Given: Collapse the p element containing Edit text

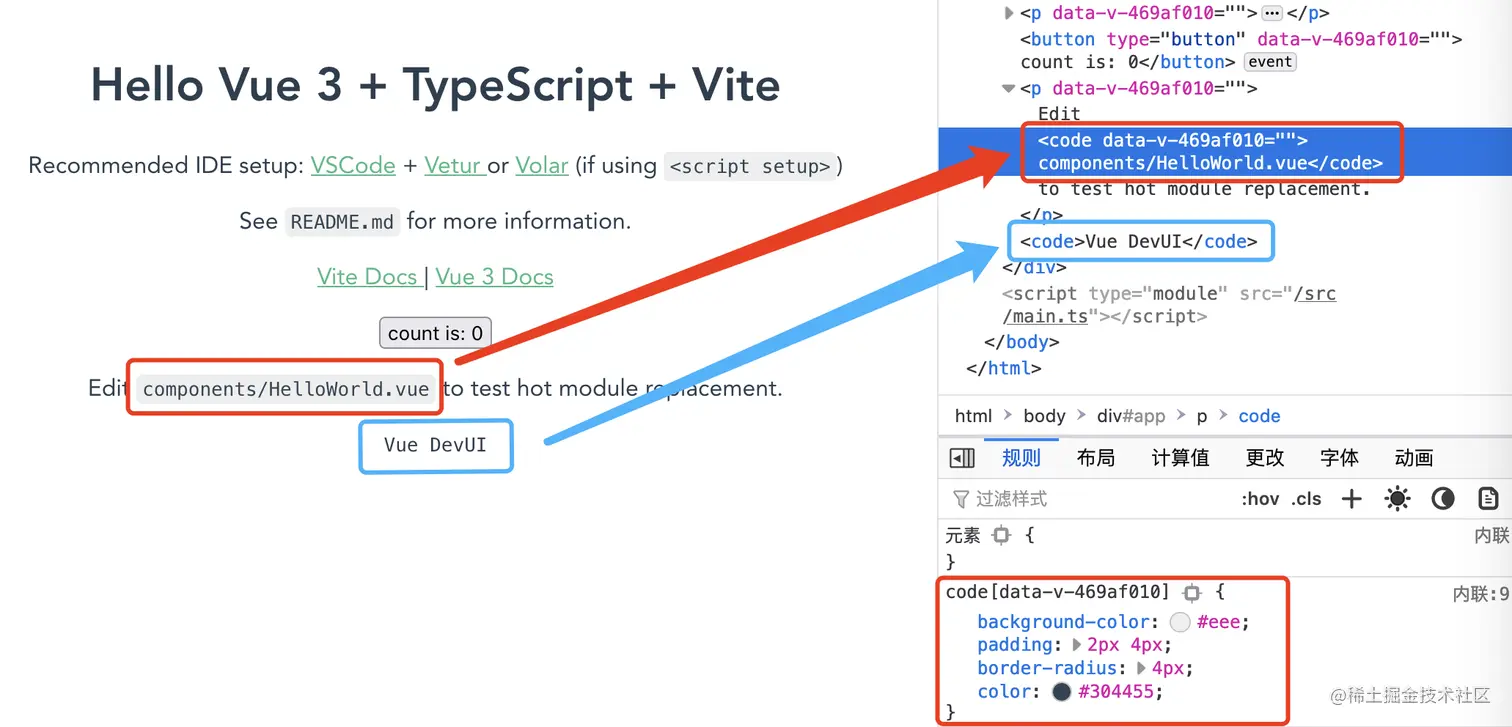Looking at the screenshot, I should click(x=1009, y=88).
